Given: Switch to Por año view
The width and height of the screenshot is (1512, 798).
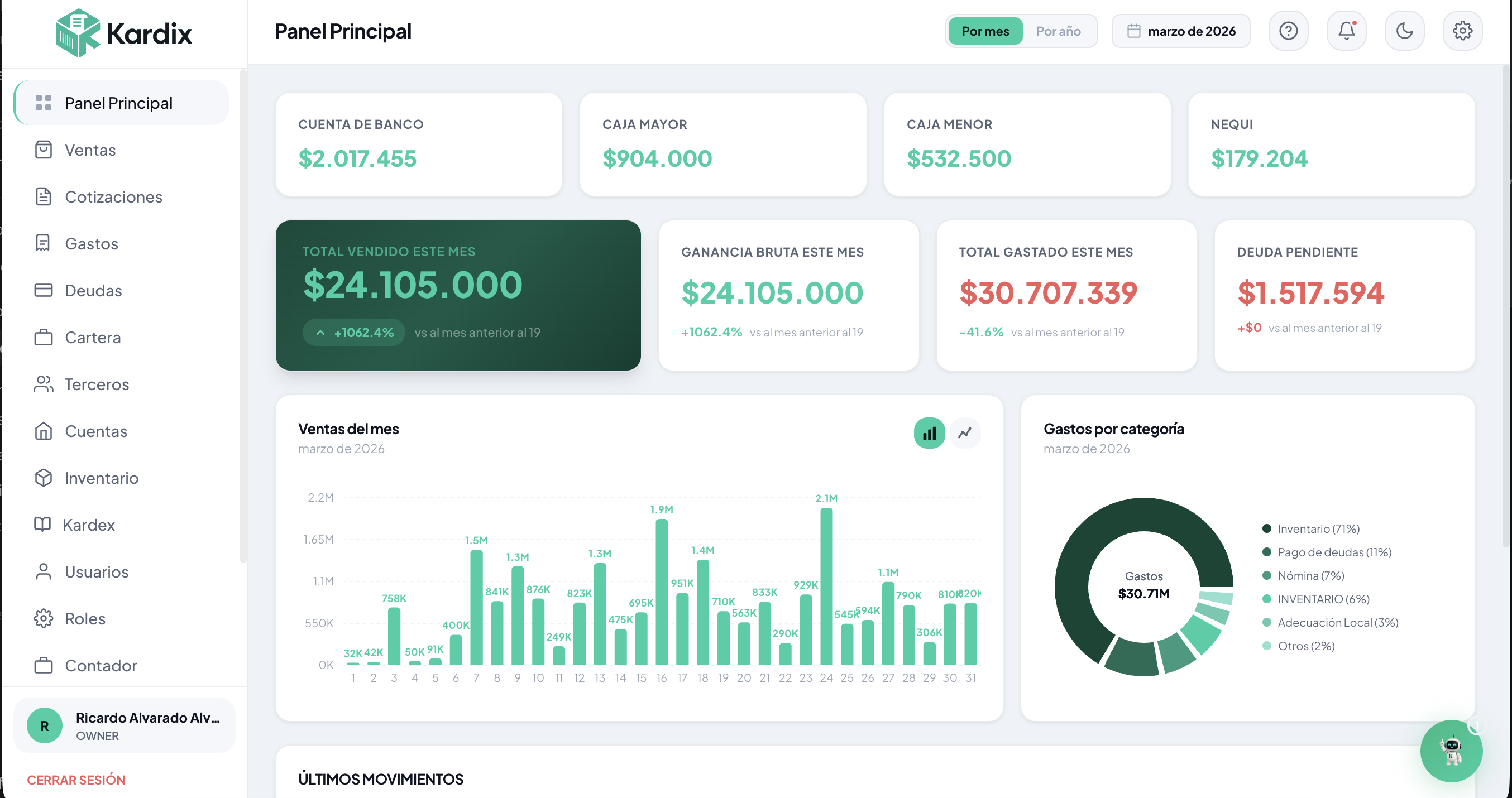Looking at the screenshot, I should coord(1058,31).
